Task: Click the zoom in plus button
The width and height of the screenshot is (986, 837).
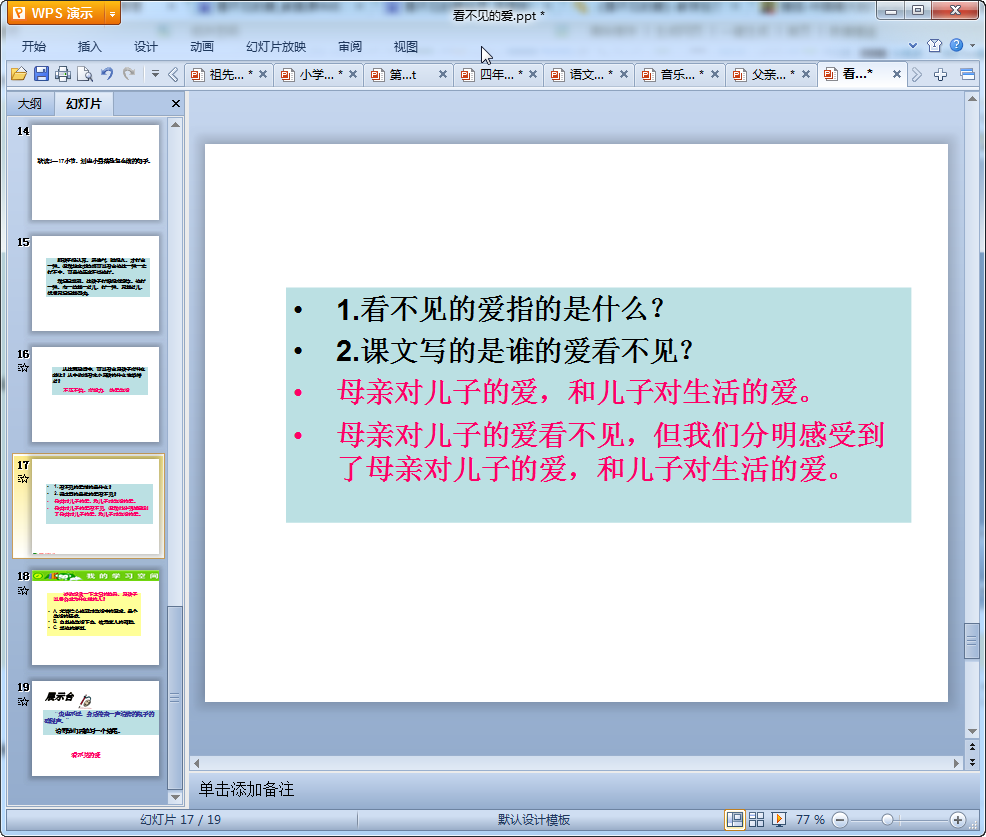Action: point(957,819)
